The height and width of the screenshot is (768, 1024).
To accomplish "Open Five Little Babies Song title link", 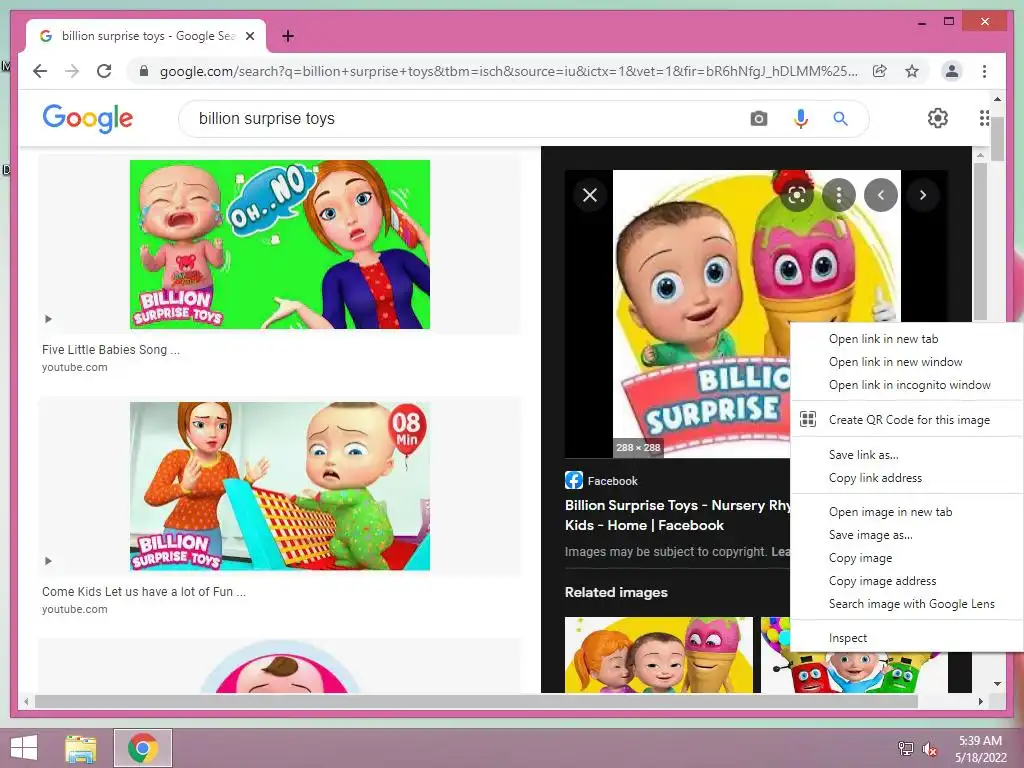I will point(110,349).
